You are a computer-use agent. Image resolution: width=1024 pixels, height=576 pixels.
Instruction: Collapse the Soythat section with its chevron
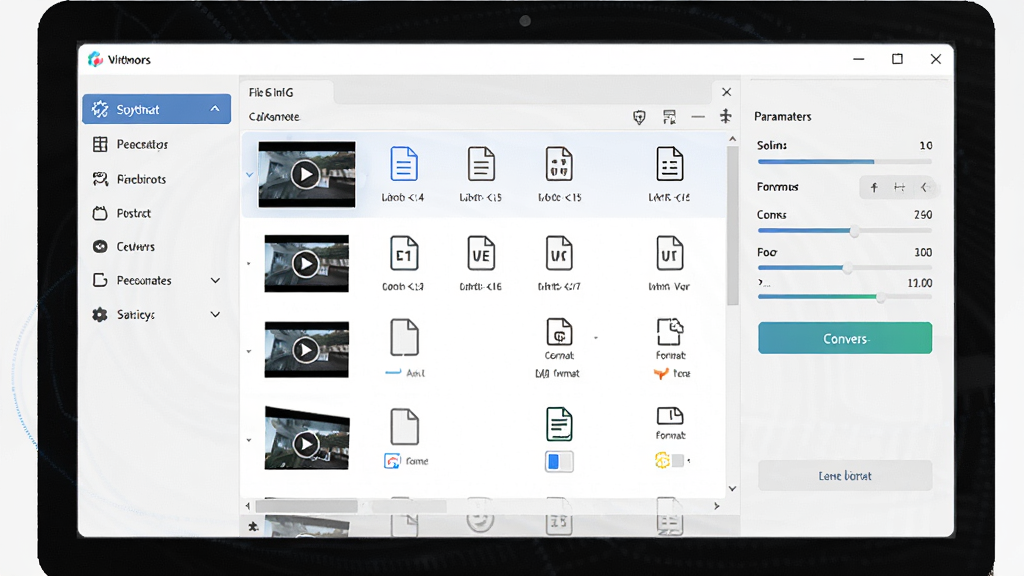[x=215, y=109]
